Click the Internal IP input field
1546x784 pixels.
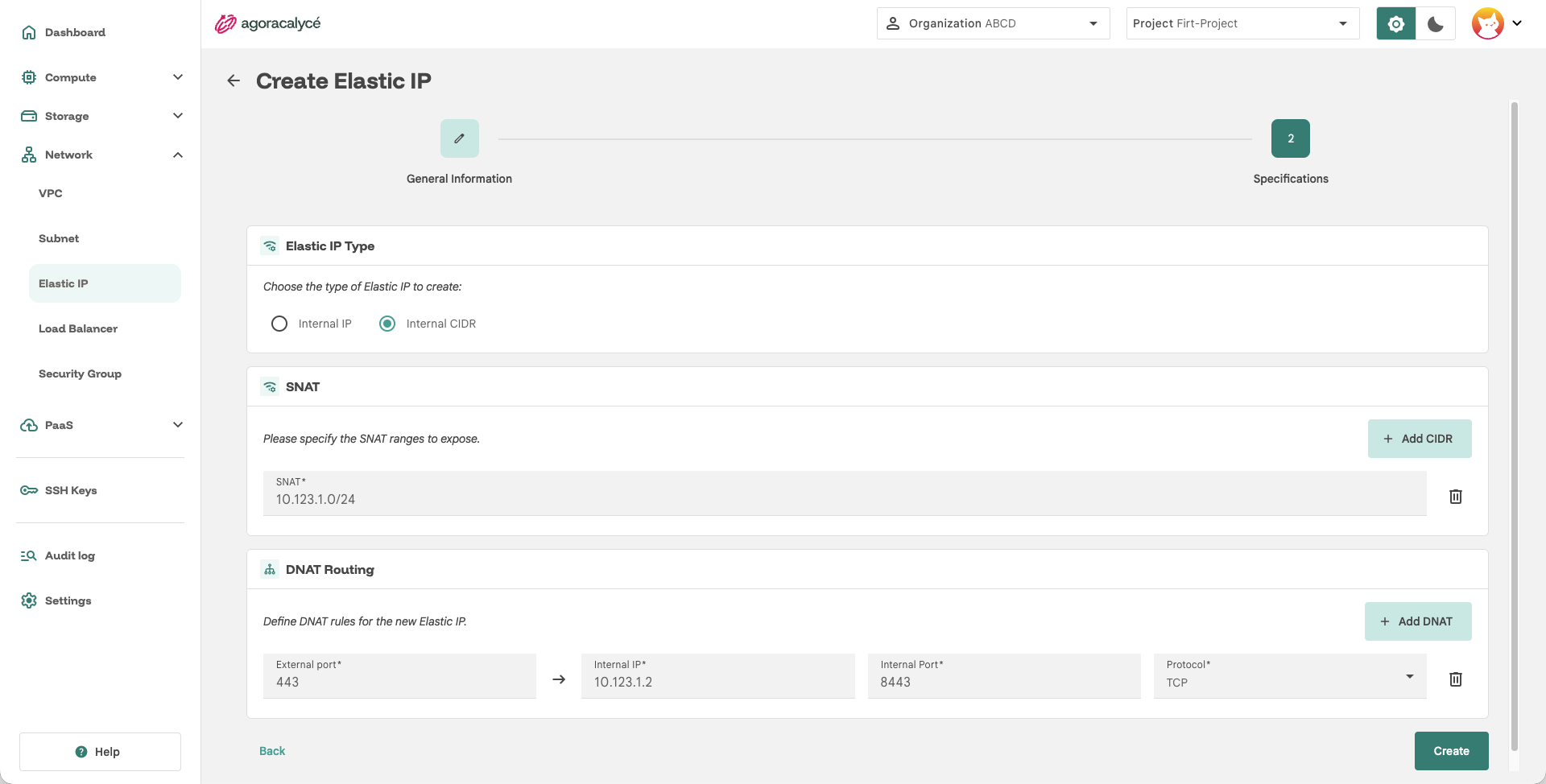tap(718, 676)
